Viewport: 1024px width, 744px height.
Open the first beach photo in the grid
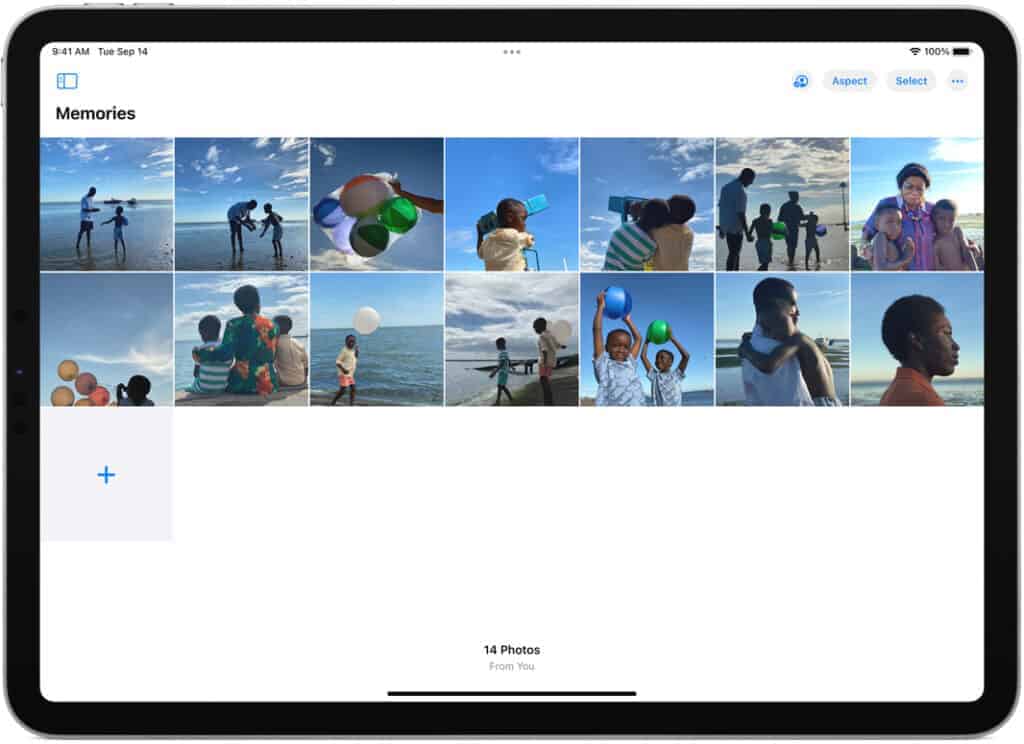point(106,204)
